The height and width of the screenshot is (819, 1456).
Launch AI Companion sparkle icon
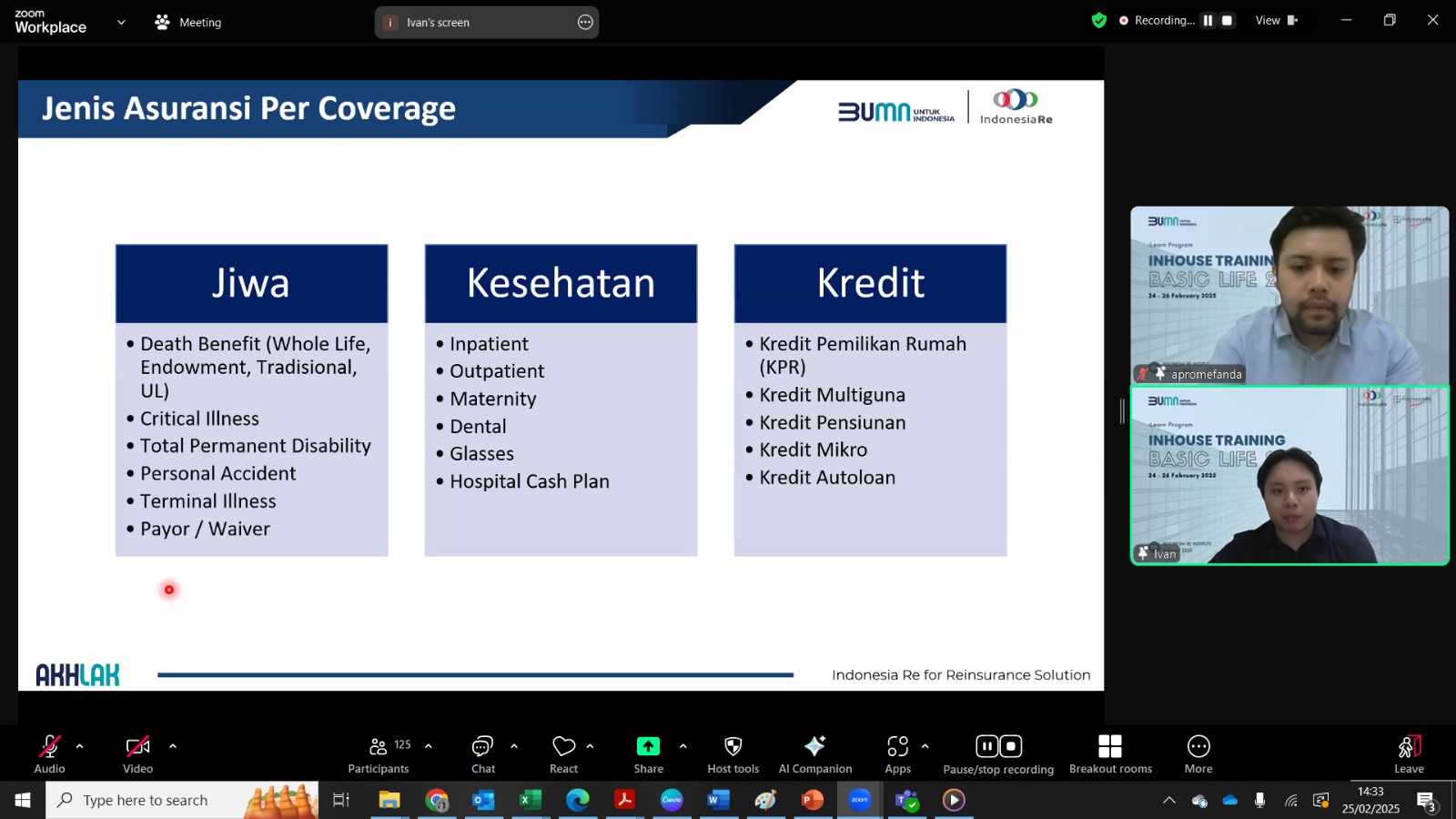(814, 747)
